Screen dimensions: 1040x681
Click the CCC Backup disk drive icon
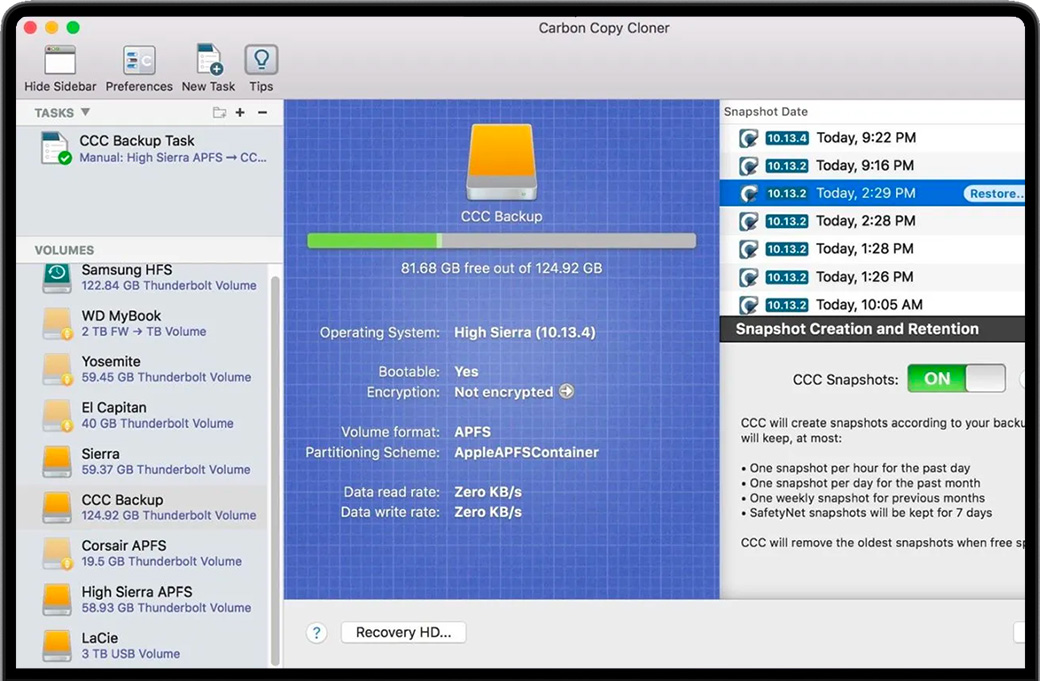[501, 161]
